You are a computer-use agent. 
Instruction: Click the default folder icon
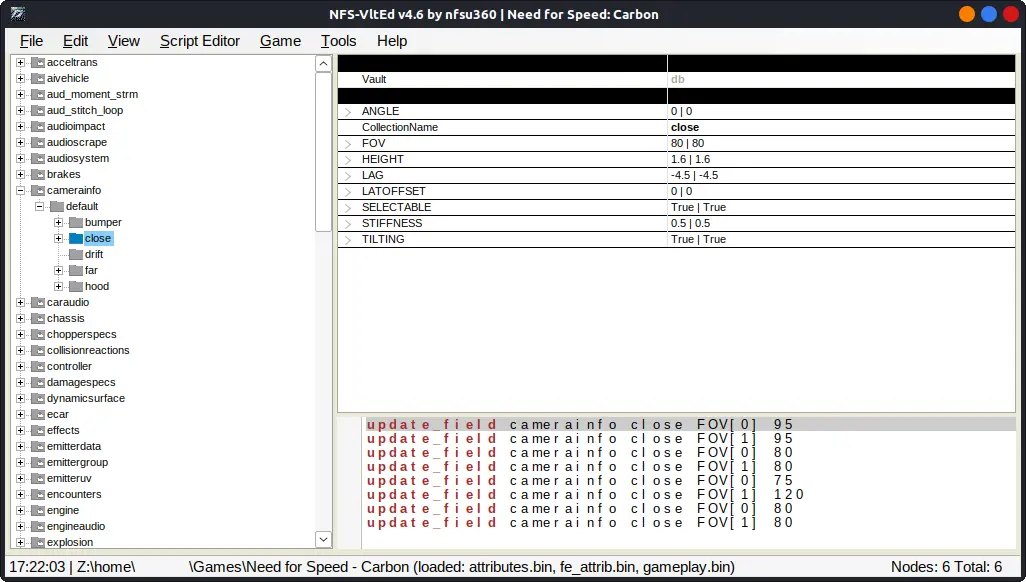pyautogui.click(x=57, y=207)
